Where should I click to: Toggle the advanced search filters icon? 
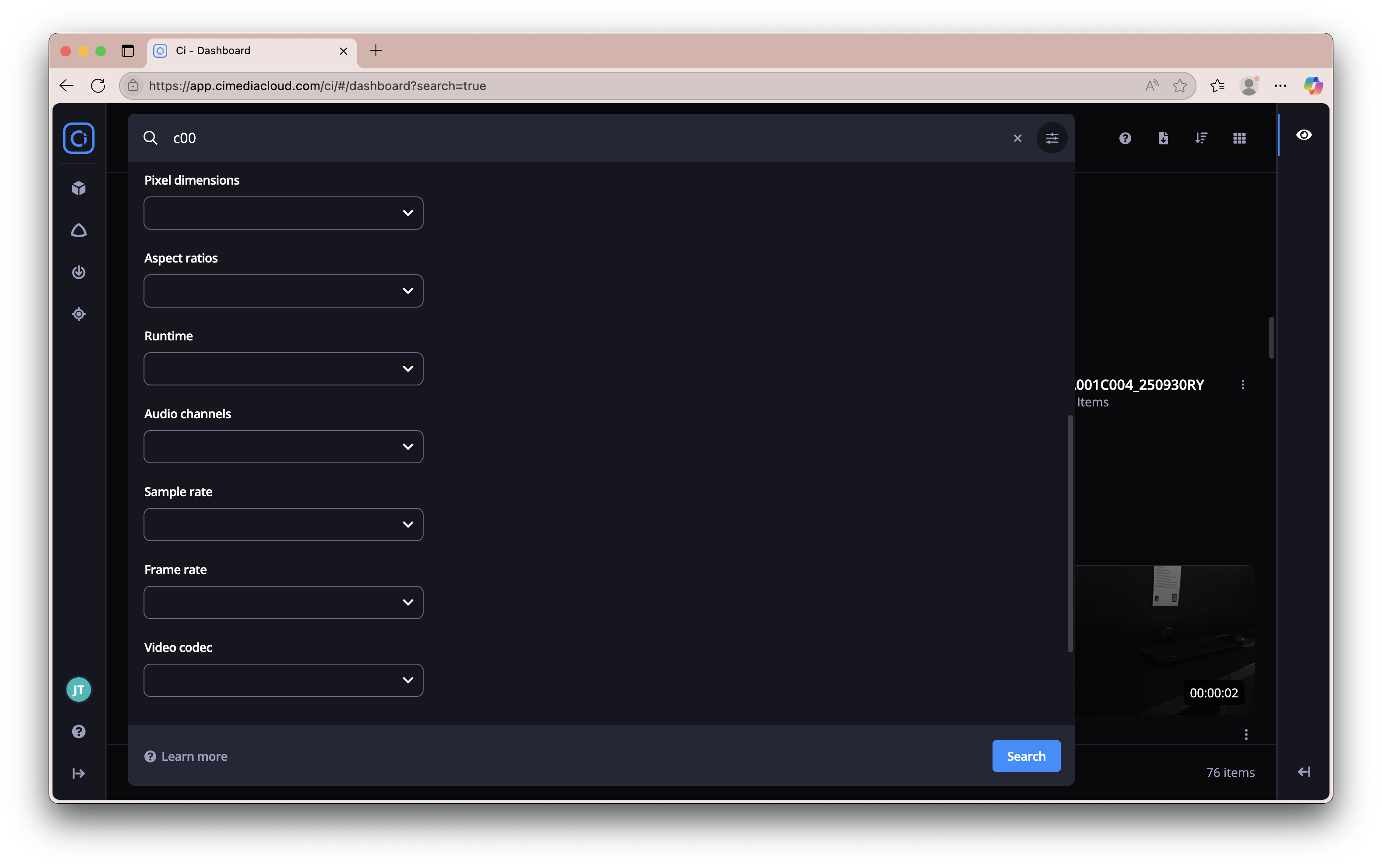coord(1052,138)
